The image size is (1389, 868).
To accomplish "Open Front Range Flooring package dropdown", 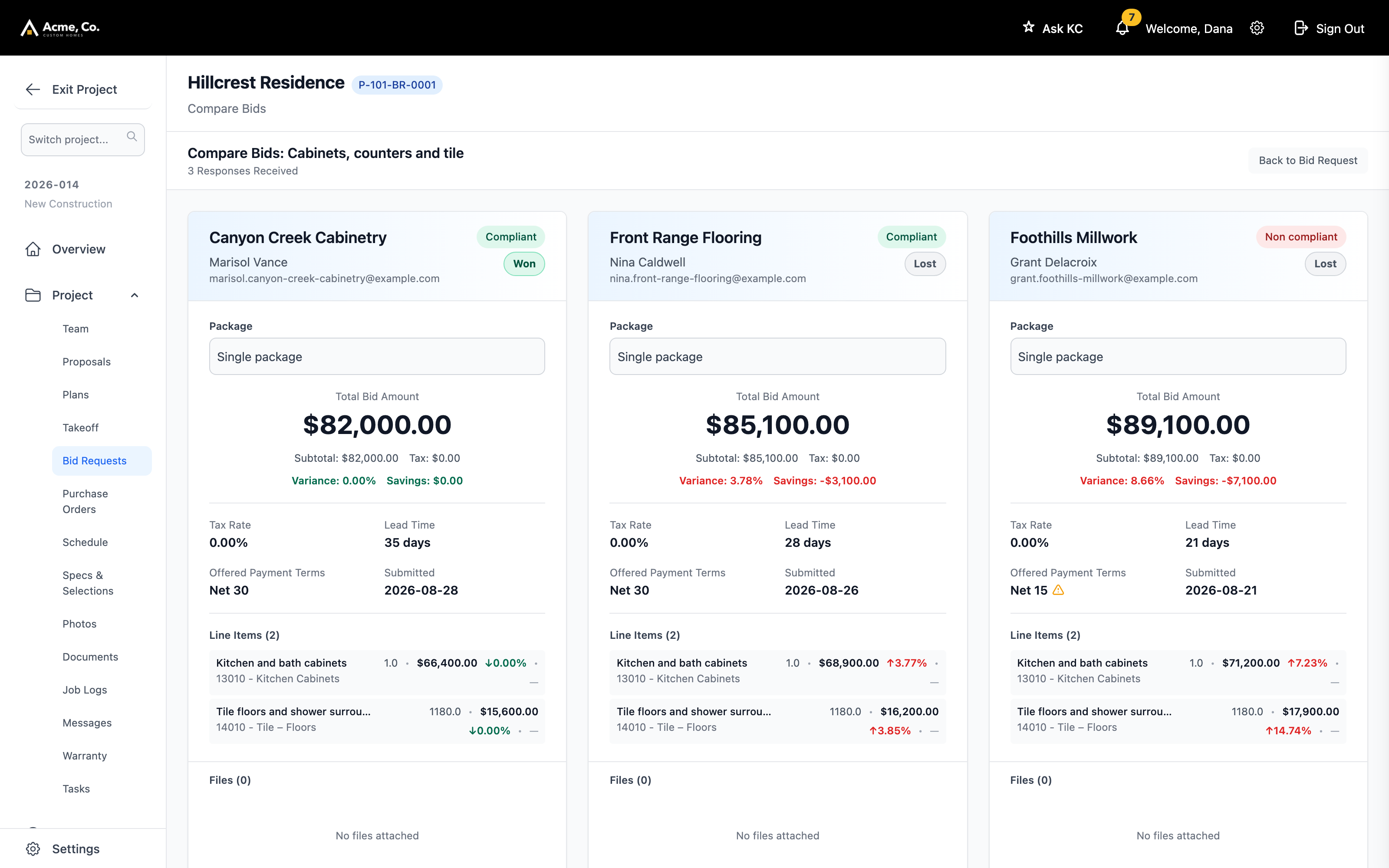I will tap(777, 356).
